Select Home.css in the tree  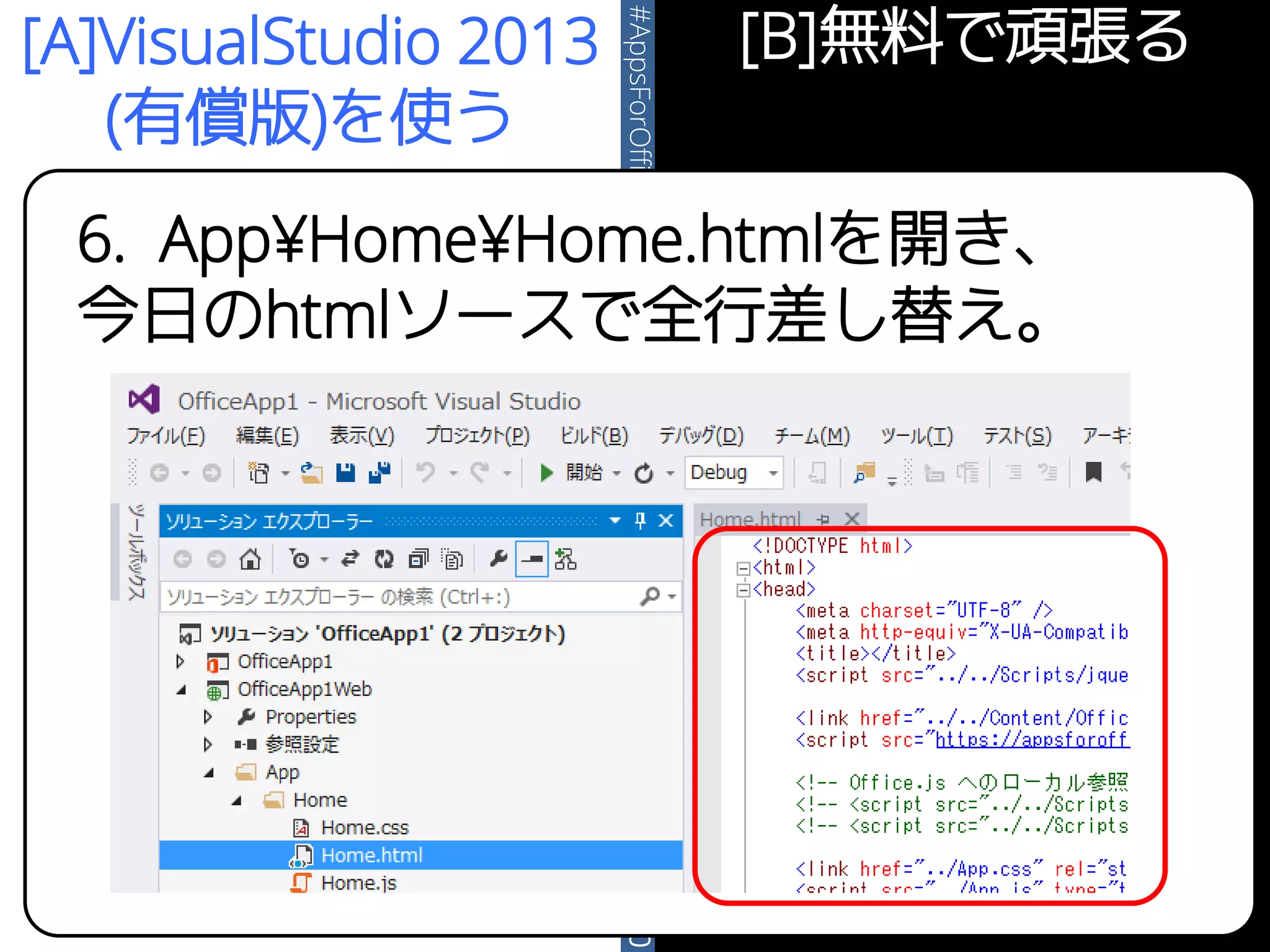tap(351, 828)
